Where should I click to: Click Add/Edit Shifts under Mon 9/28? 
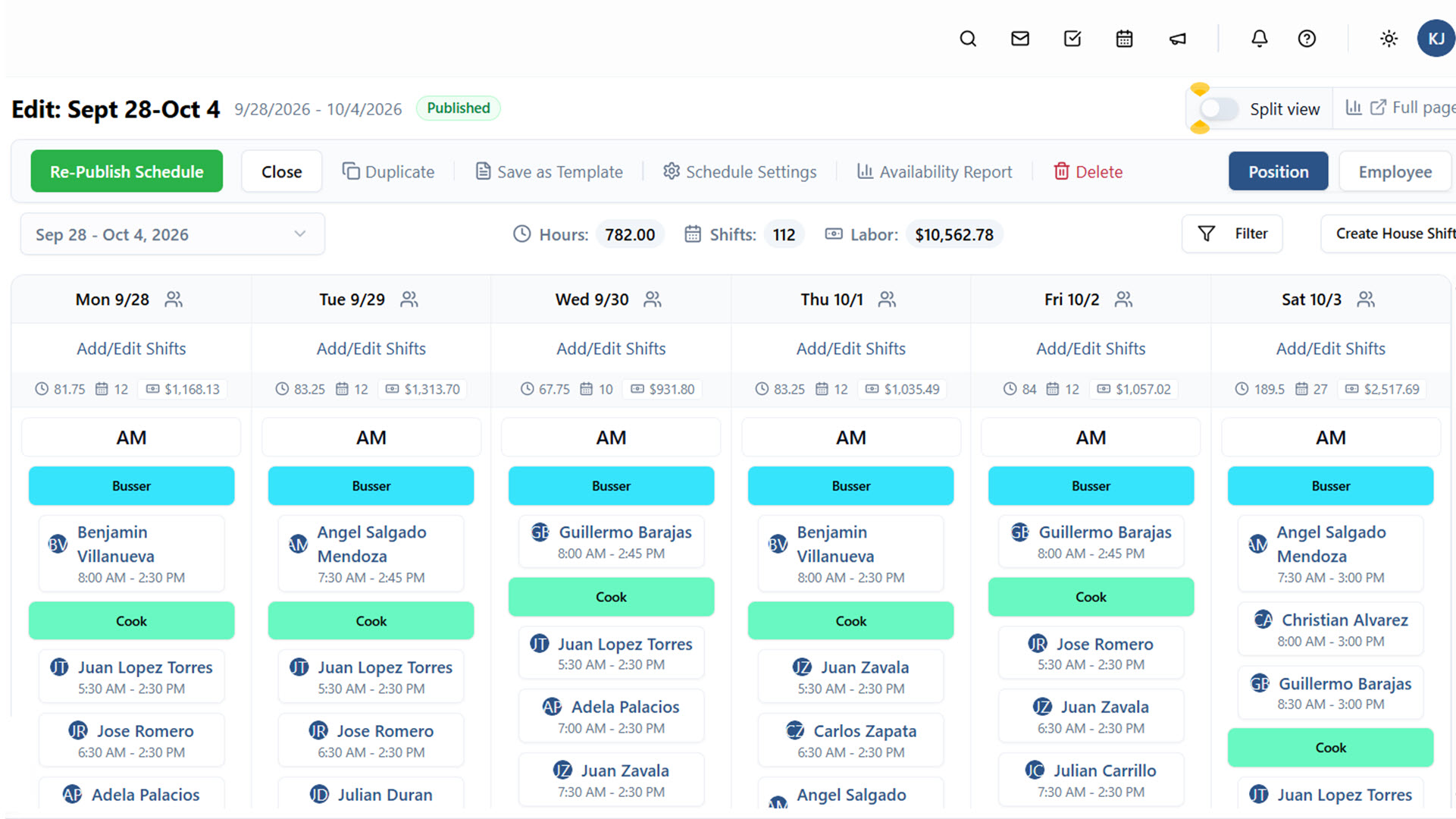pos(131,348)
